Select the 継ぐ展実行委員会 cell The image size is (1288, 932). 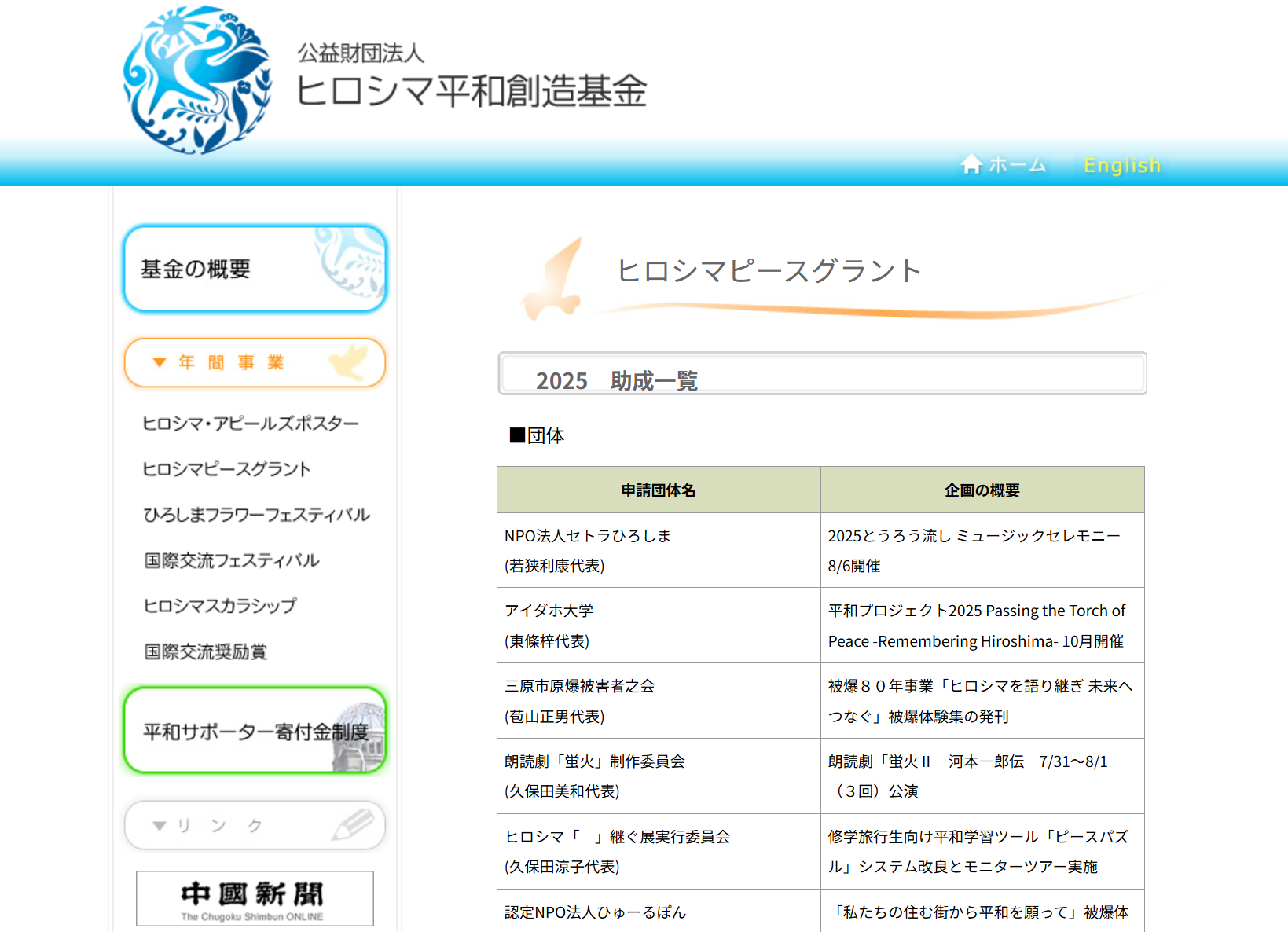click(659, 852)
